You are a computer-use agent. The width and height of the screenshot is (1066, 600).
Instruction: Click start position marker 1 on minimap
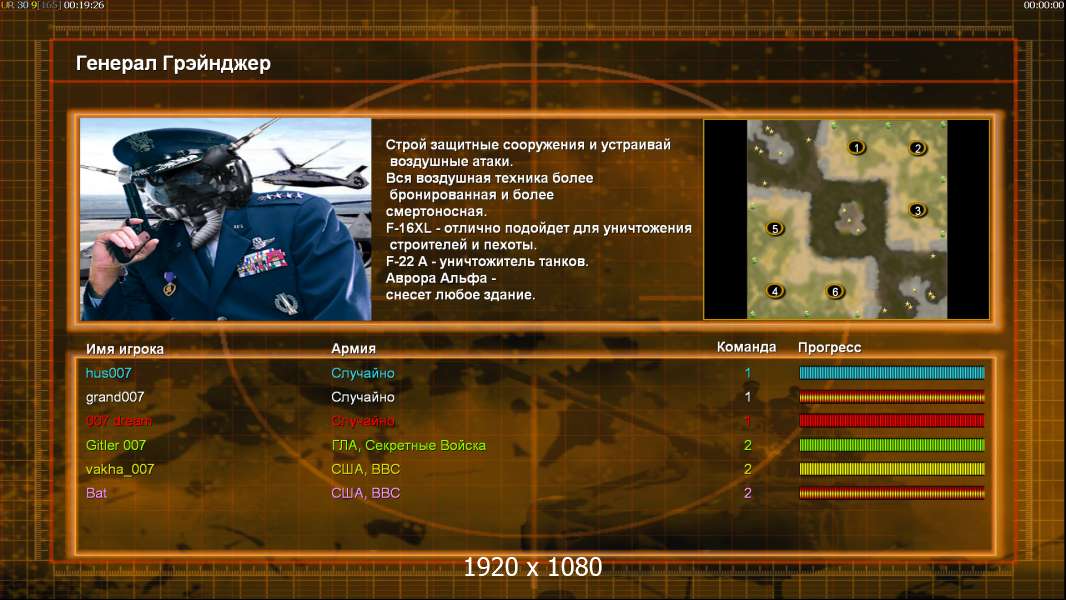point(857,147)
